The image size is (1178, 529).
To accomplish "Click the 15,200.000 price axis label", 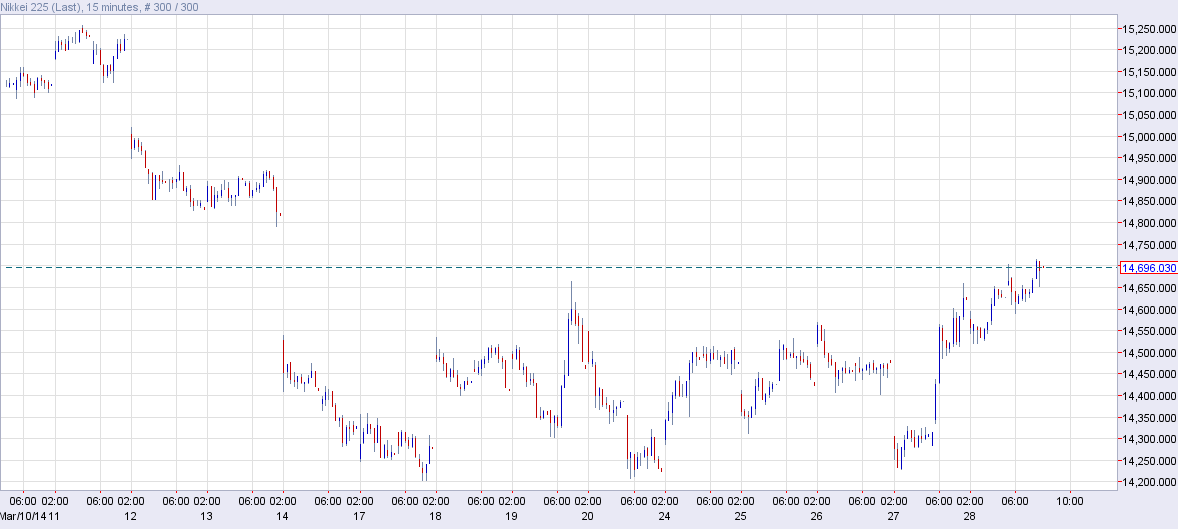I will coord(1148,50).
